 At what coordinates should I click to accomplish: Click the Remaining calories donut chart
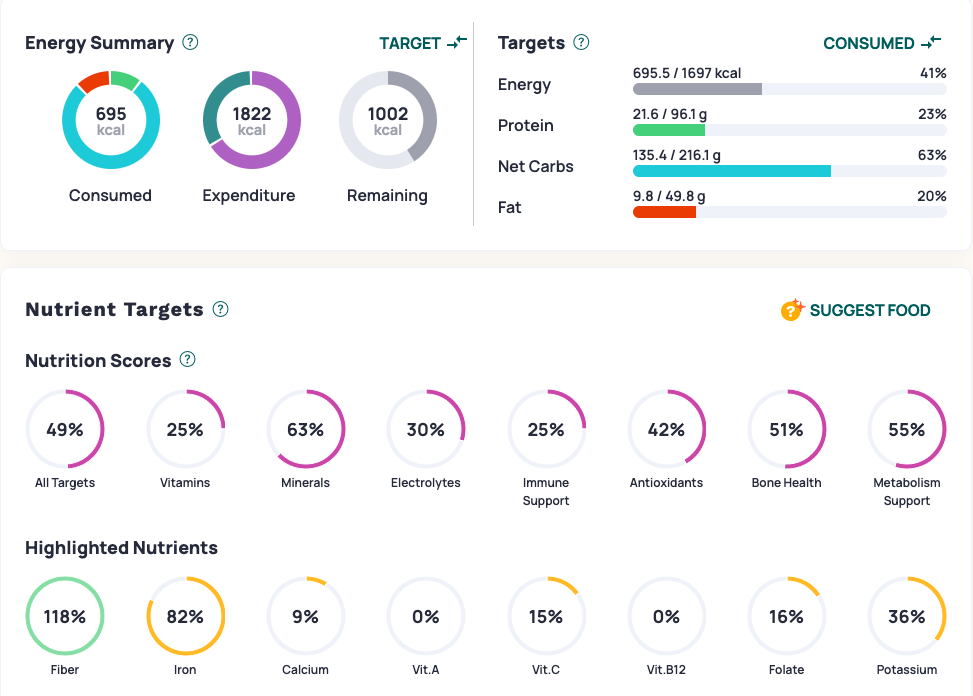coord(388,120)
